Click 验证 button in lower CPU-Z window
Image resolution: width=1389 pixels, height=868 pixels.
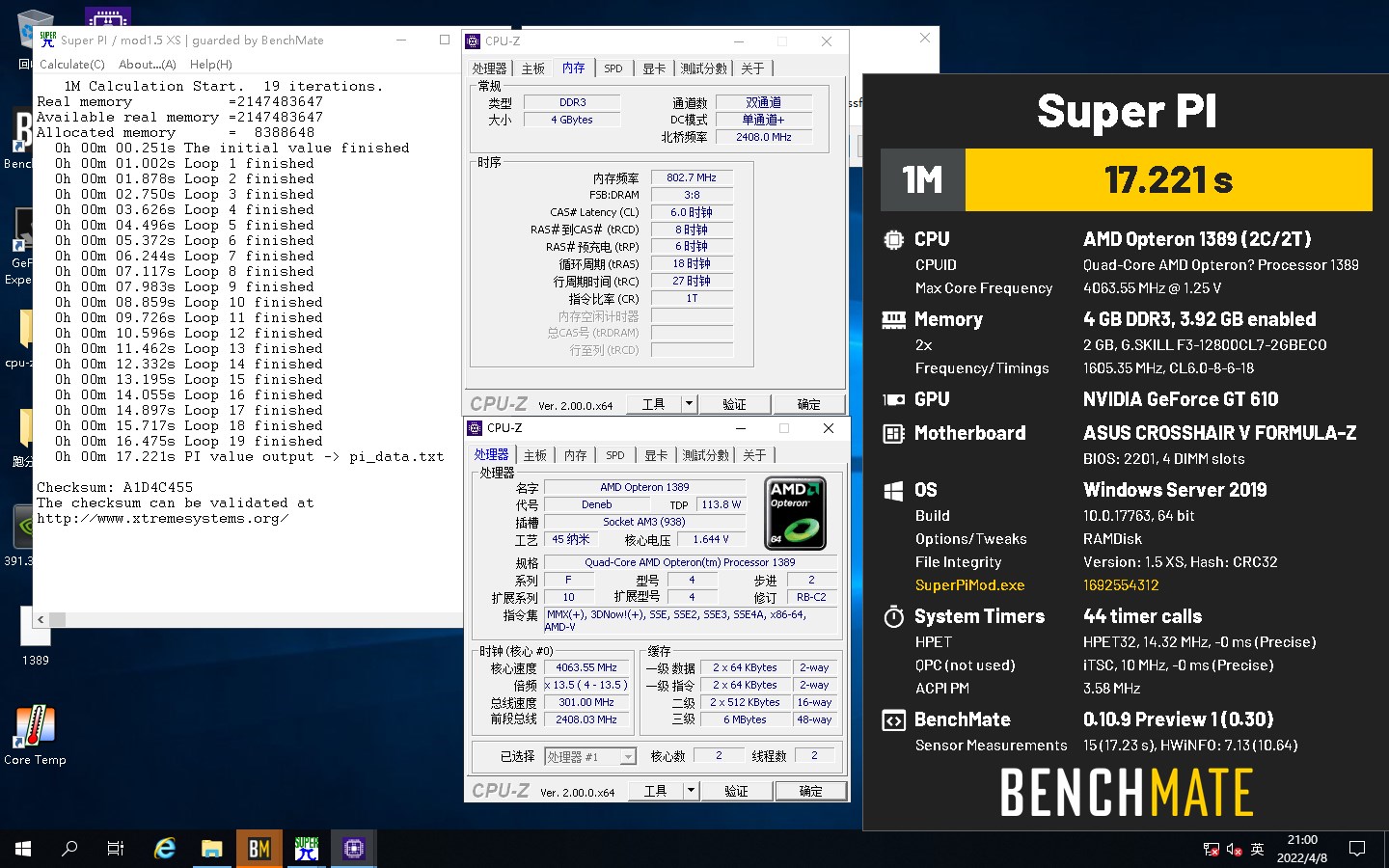pyautogui.click(x=737, y=791)
